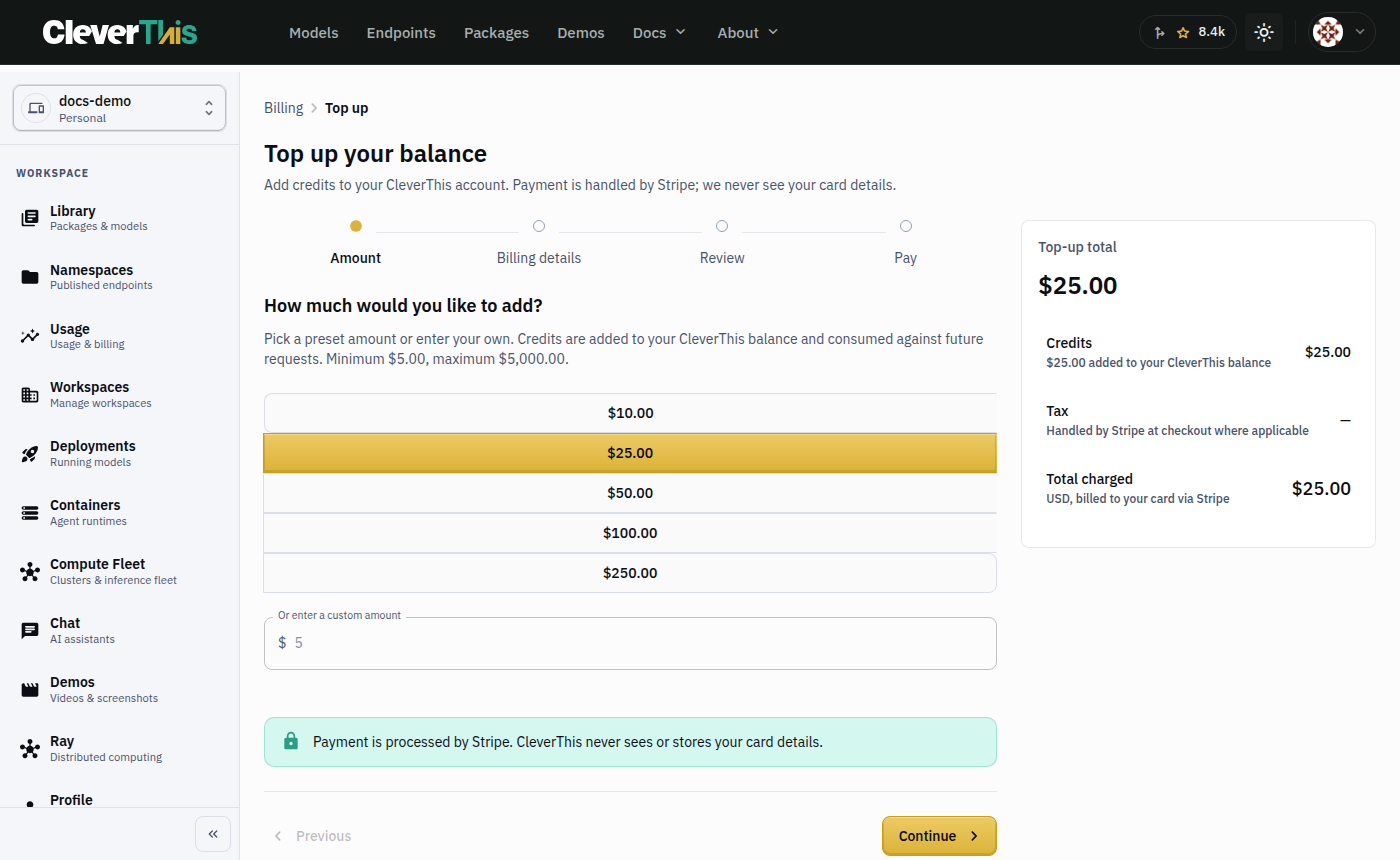
Task: Click the 'Top-up total' label
Action: click(x=1077, y=247)
